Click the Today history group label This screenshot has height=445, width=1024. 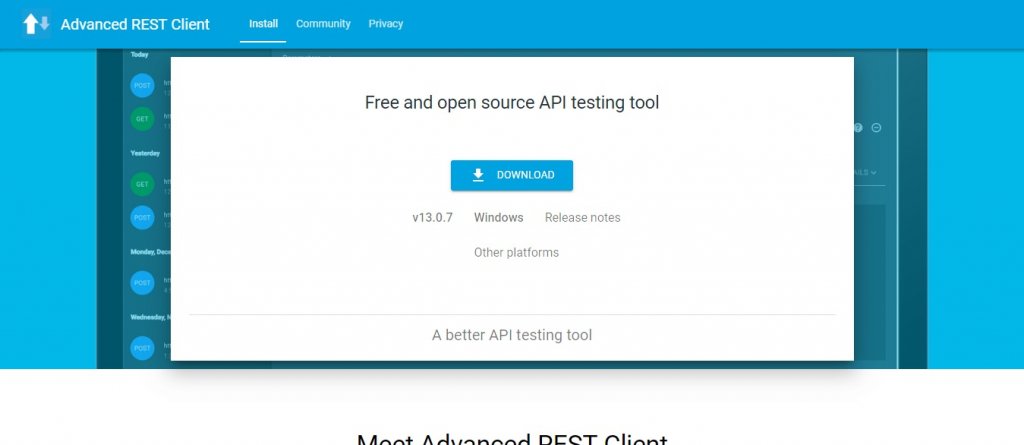(140, 55)
